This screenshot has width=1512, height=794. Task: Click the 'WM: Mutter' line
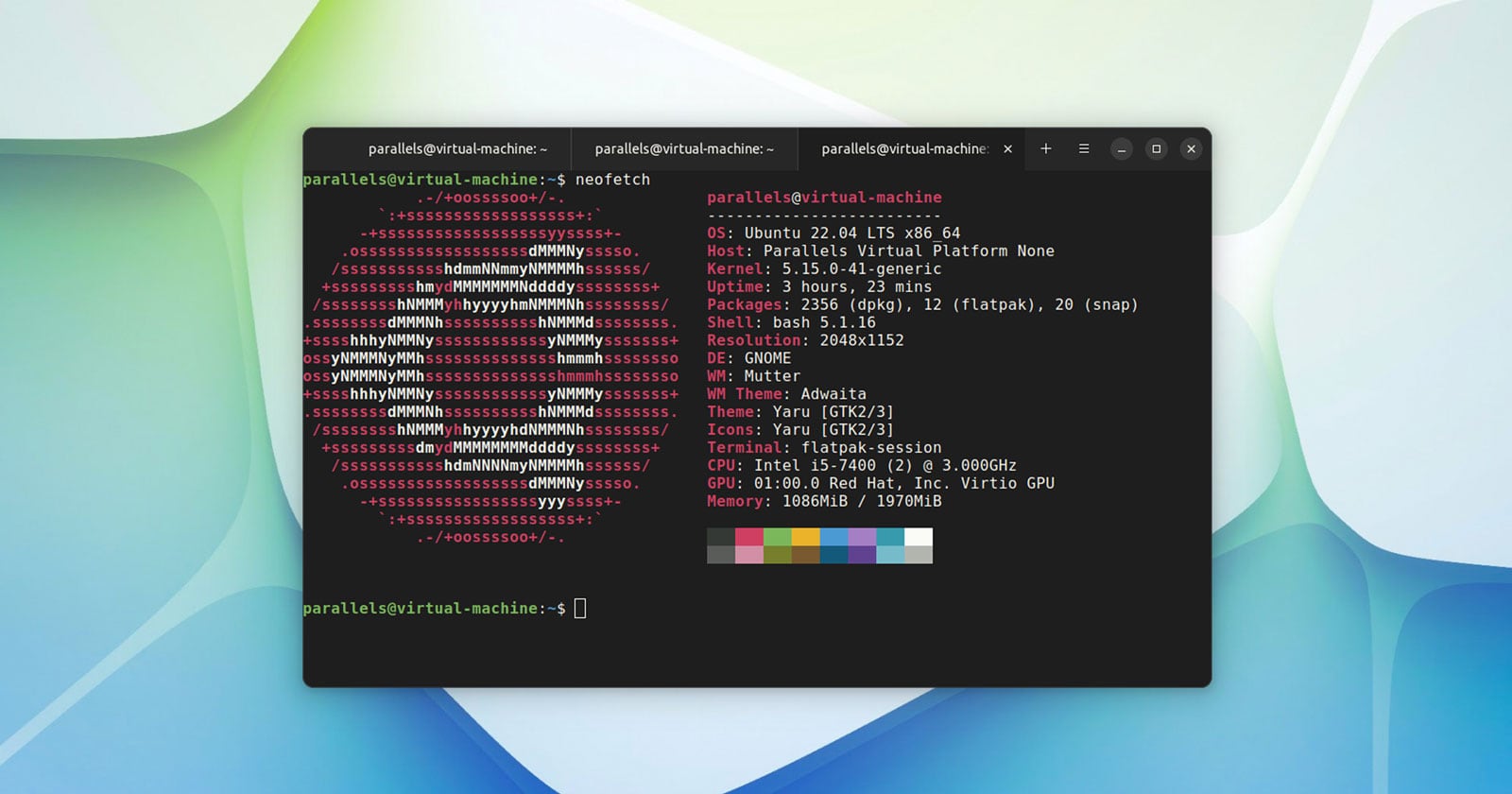[753, 376]
